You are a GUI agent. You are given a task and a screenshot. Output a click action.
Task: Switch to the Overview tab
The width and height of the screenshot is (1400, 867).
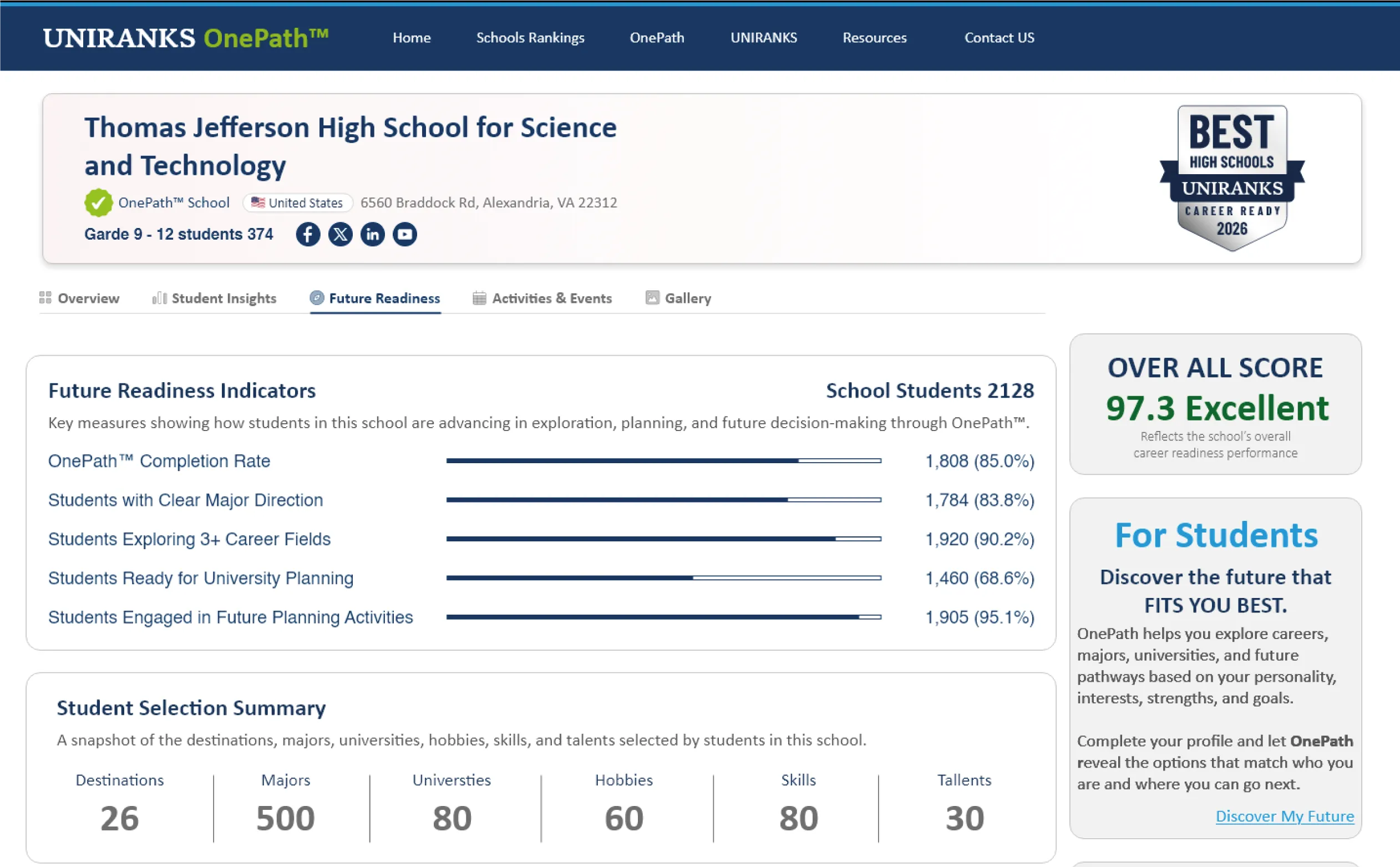[79, 298]
